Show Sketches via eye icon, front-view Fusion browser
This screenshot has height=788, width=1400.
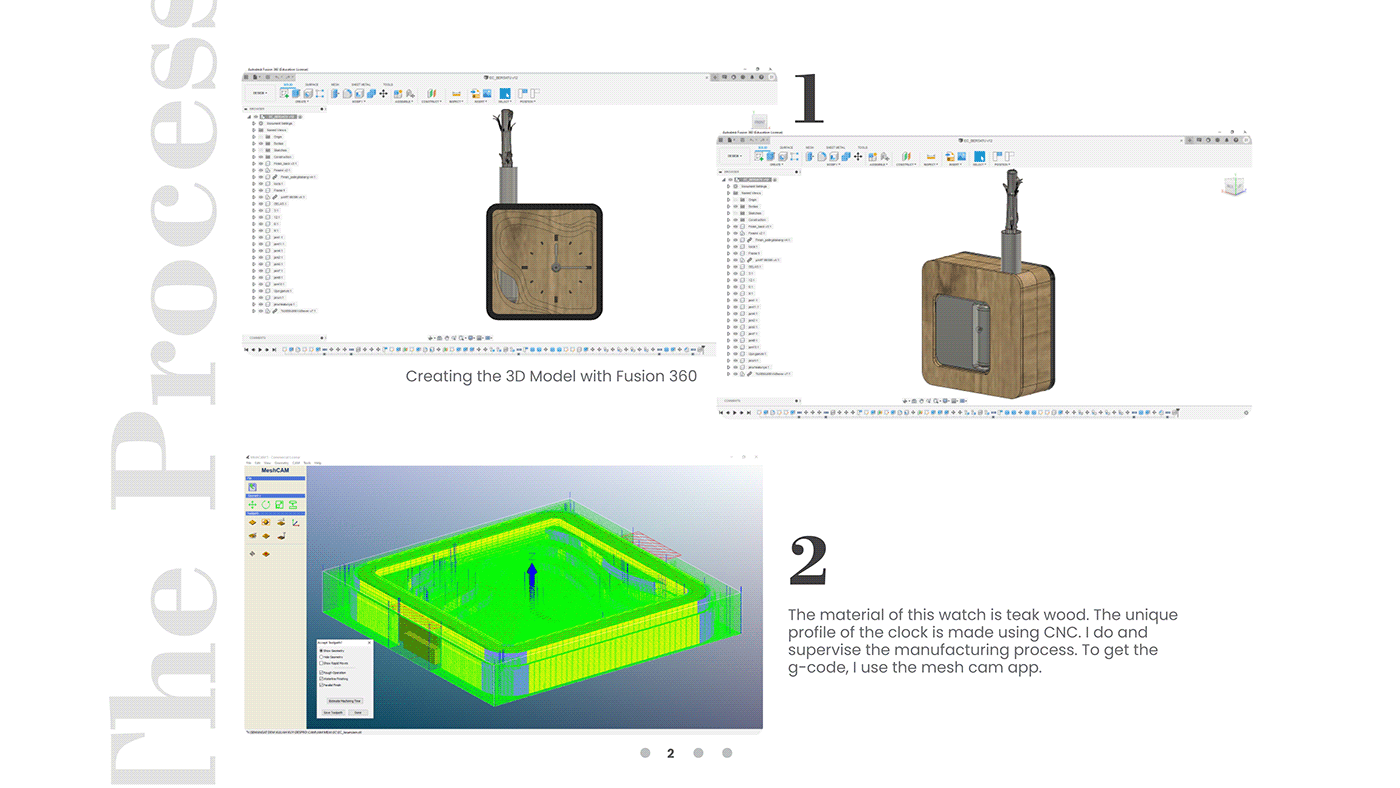click(x=261, y=150)
